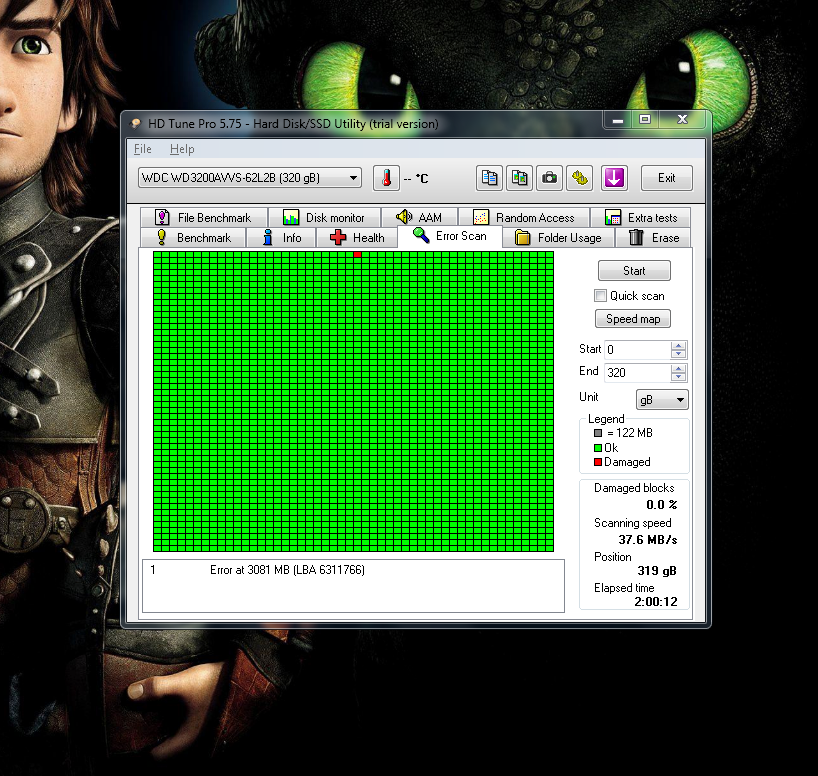Close the HD Tune Pro window
This screenshot has height=776, width=818.
coord(682,120)
